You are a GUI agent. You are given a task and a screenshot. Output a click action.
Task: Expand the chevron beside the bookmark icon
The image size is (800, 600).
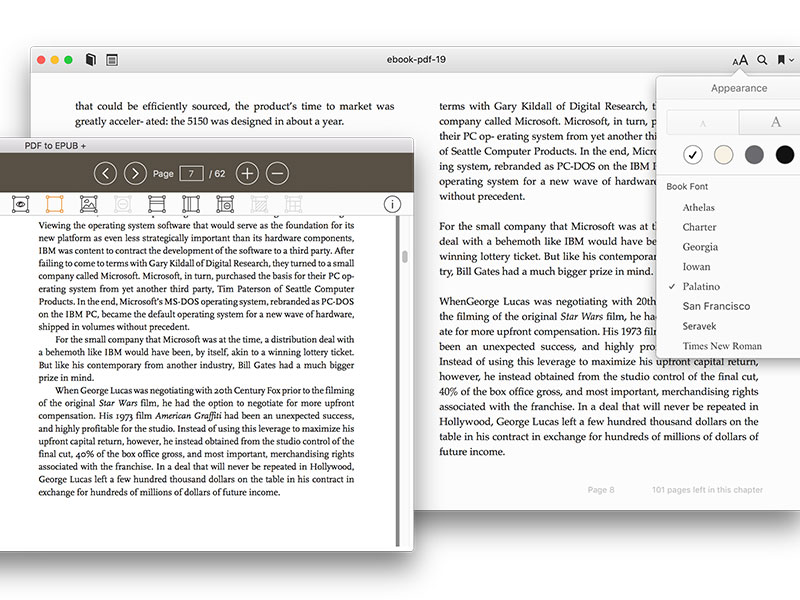792,60
